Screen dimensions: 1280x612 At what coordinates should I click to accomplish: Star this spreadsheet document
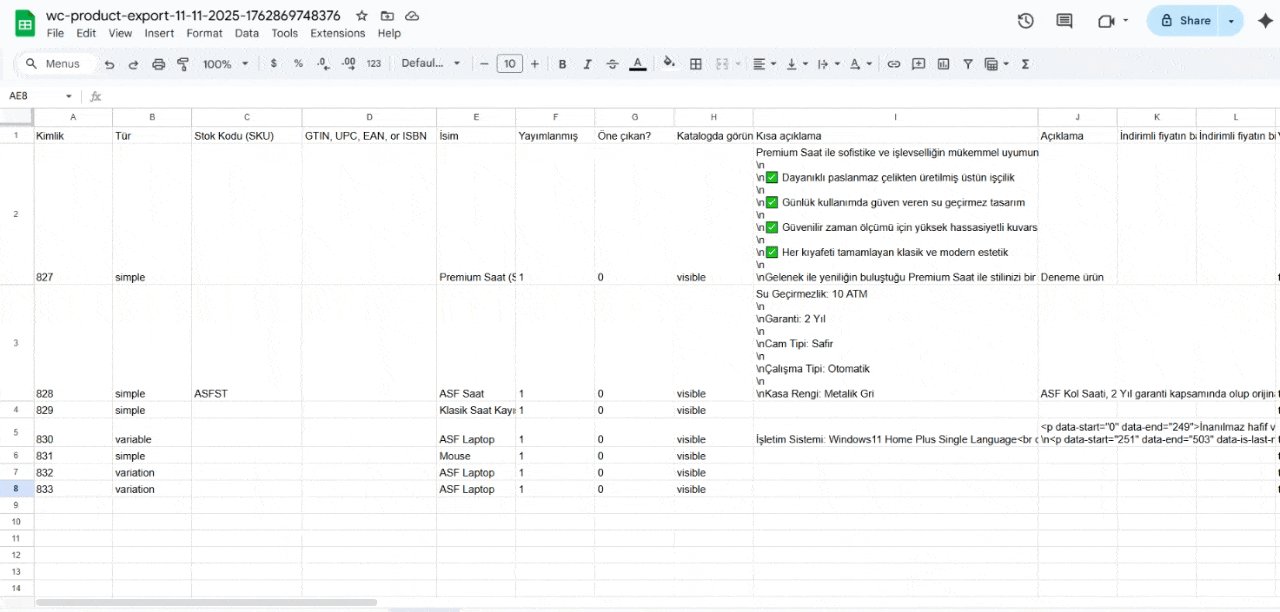click(362, 16)
